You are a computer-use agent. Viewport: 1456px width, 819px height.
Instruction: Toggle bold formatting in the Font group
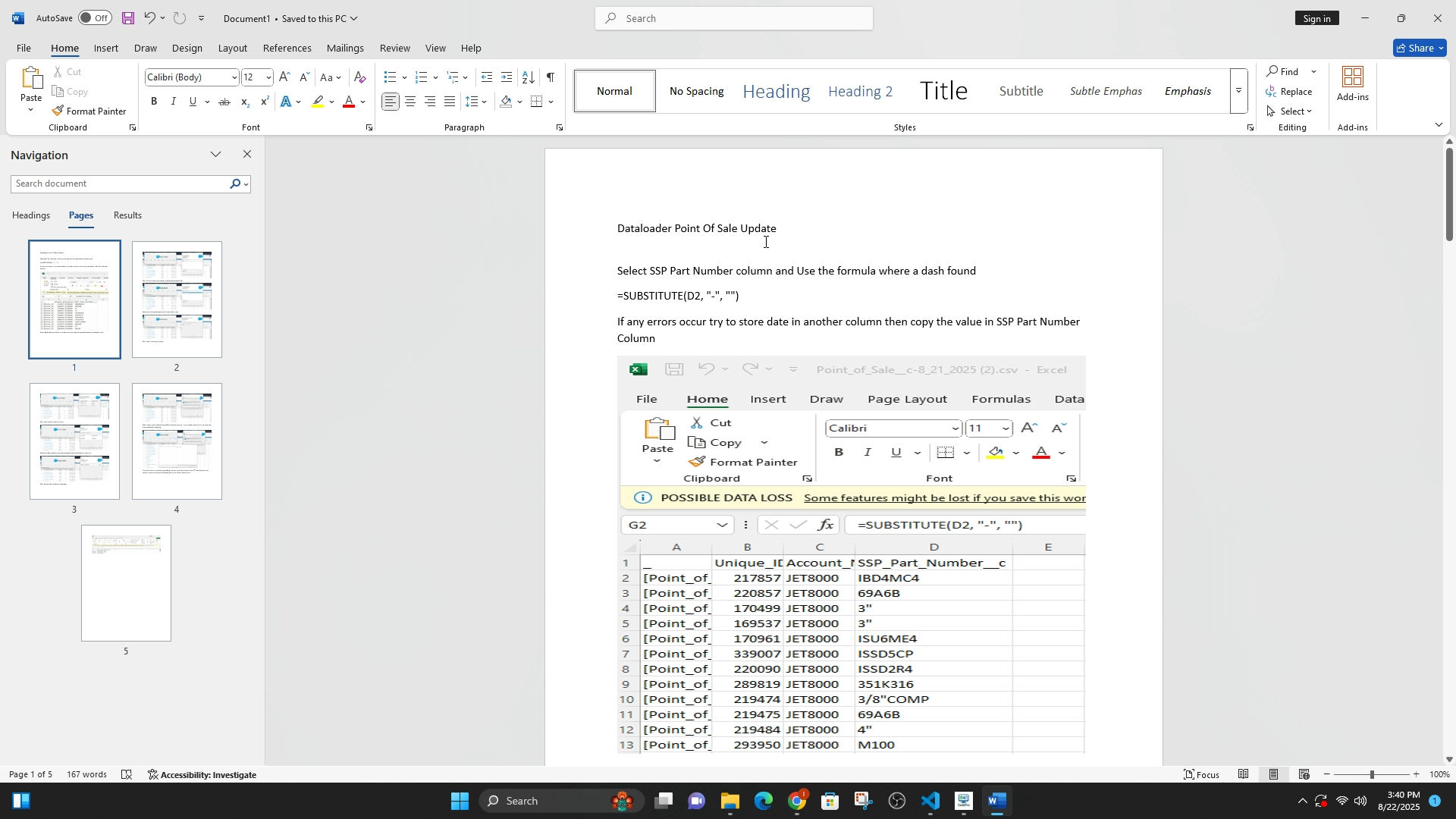(154, 102)
